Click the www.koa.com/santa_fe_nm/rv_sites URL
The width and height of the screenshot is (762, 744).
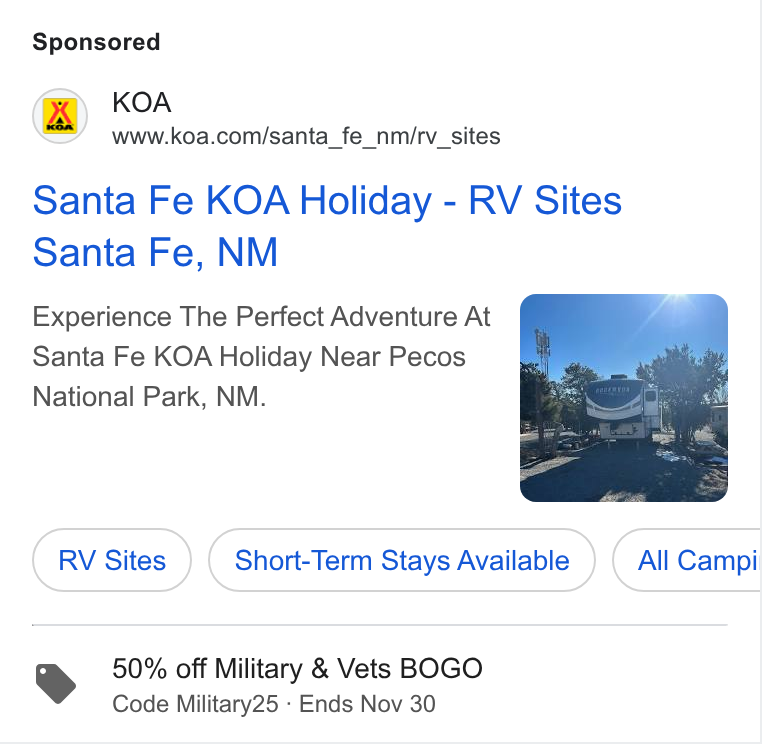click(x=306, y=136)
